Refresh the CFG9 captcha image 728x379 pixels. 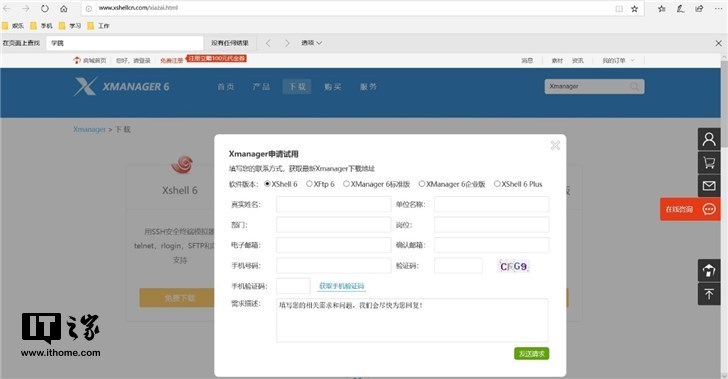coord(513,266)
